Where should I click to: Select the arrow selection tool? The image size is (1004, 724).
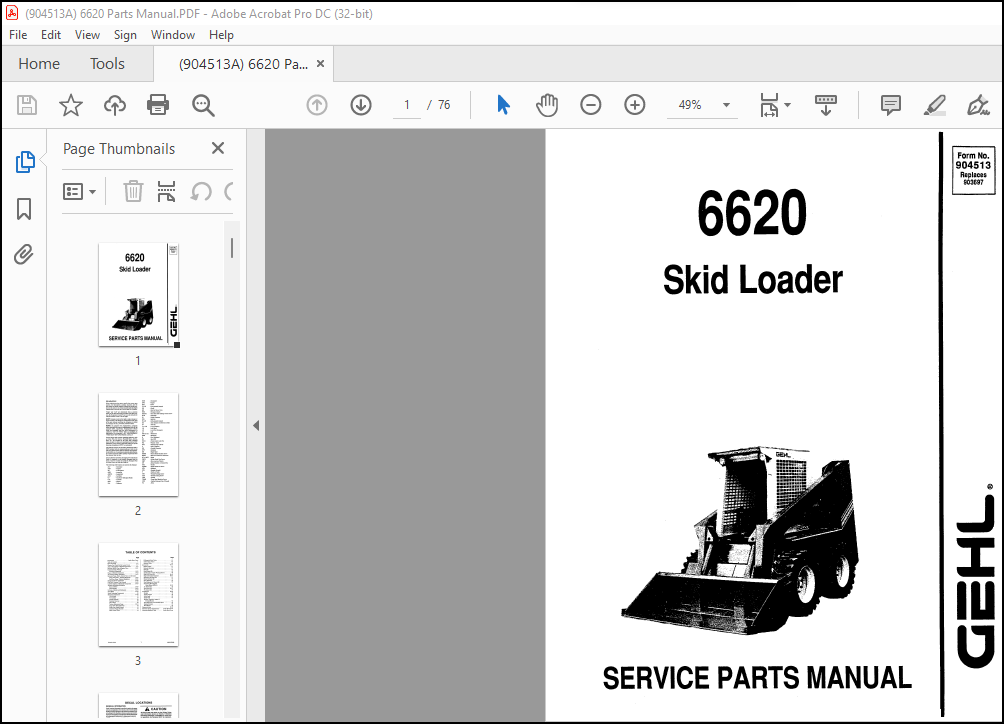[503, 105]
